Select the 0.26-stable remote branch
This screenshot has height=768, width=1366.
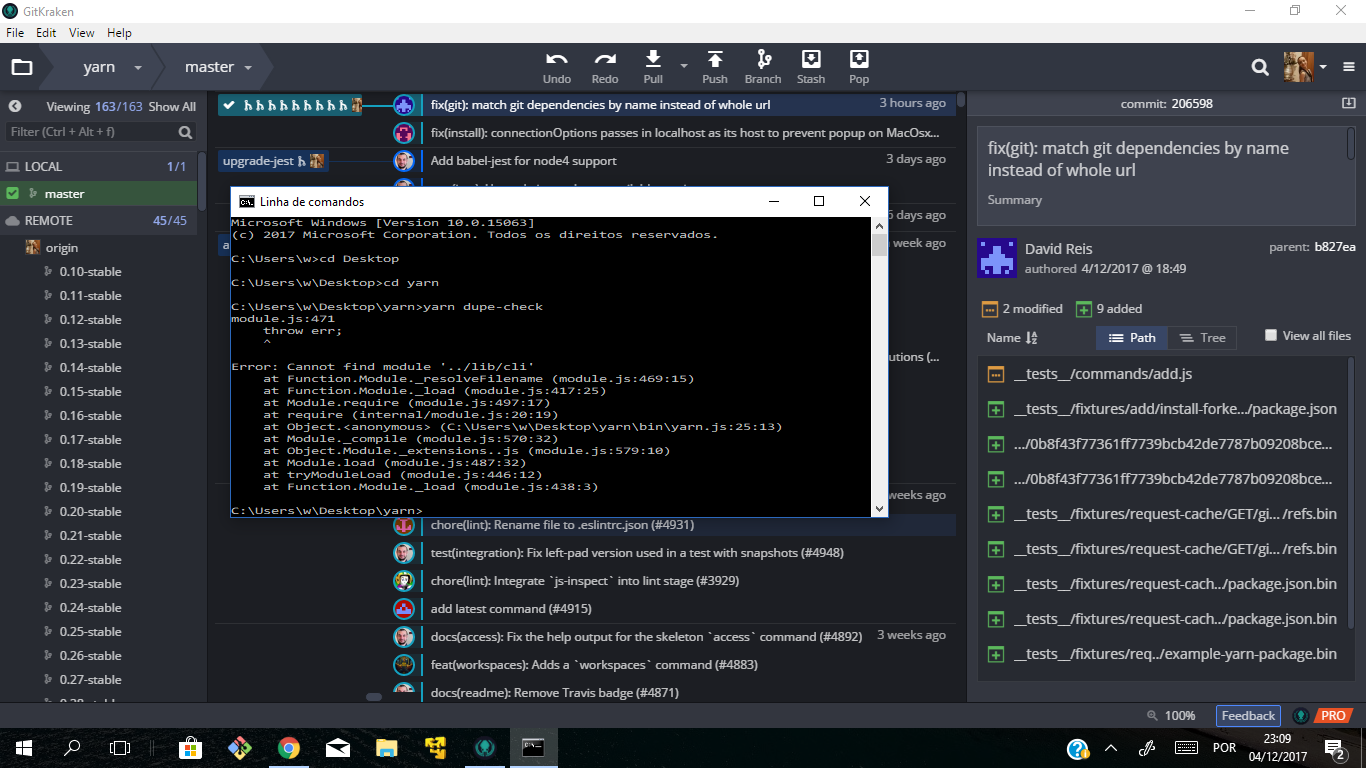pos(91,656)
